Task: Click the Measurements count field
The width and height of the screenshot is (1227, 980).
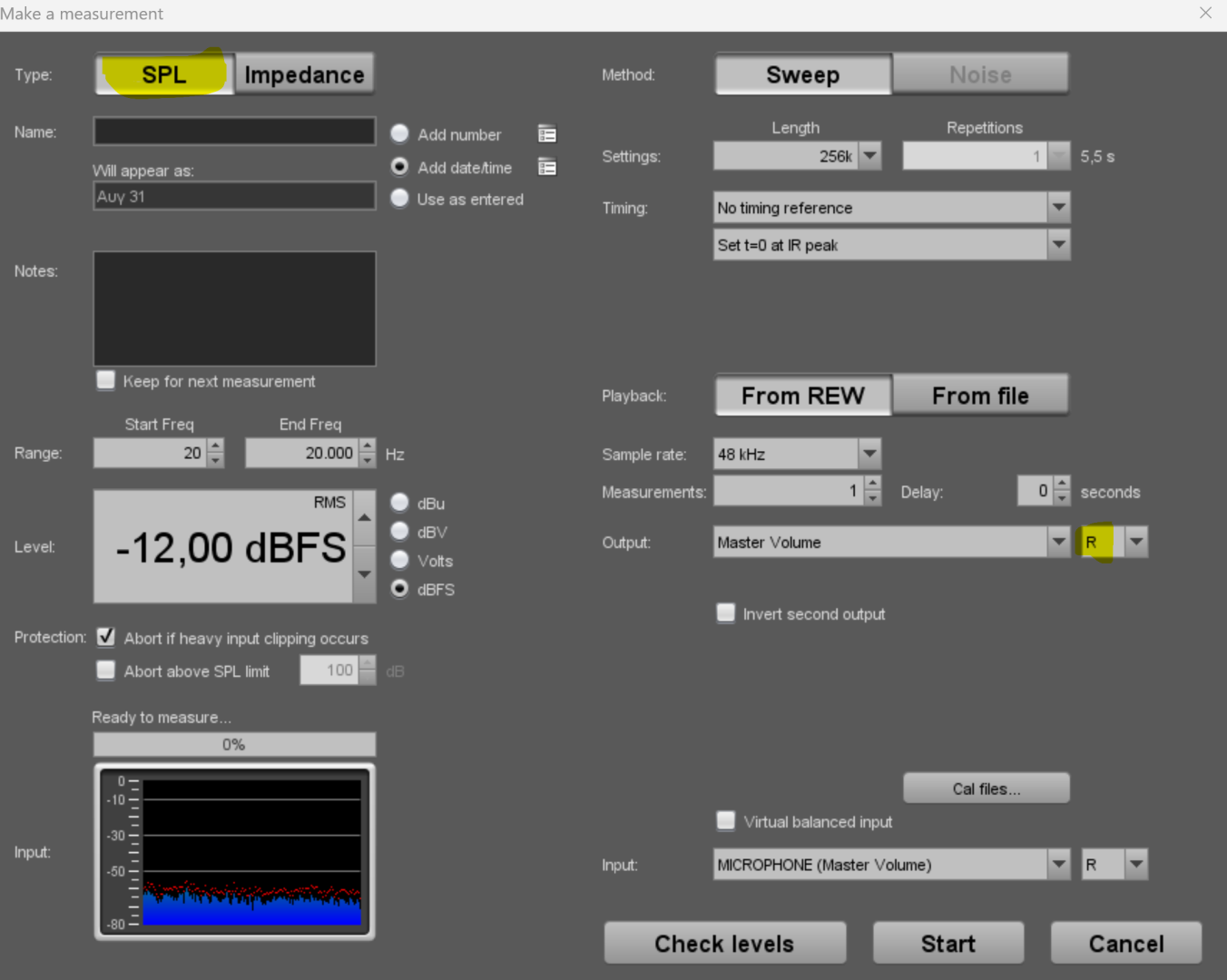Action: pos(789,491)
